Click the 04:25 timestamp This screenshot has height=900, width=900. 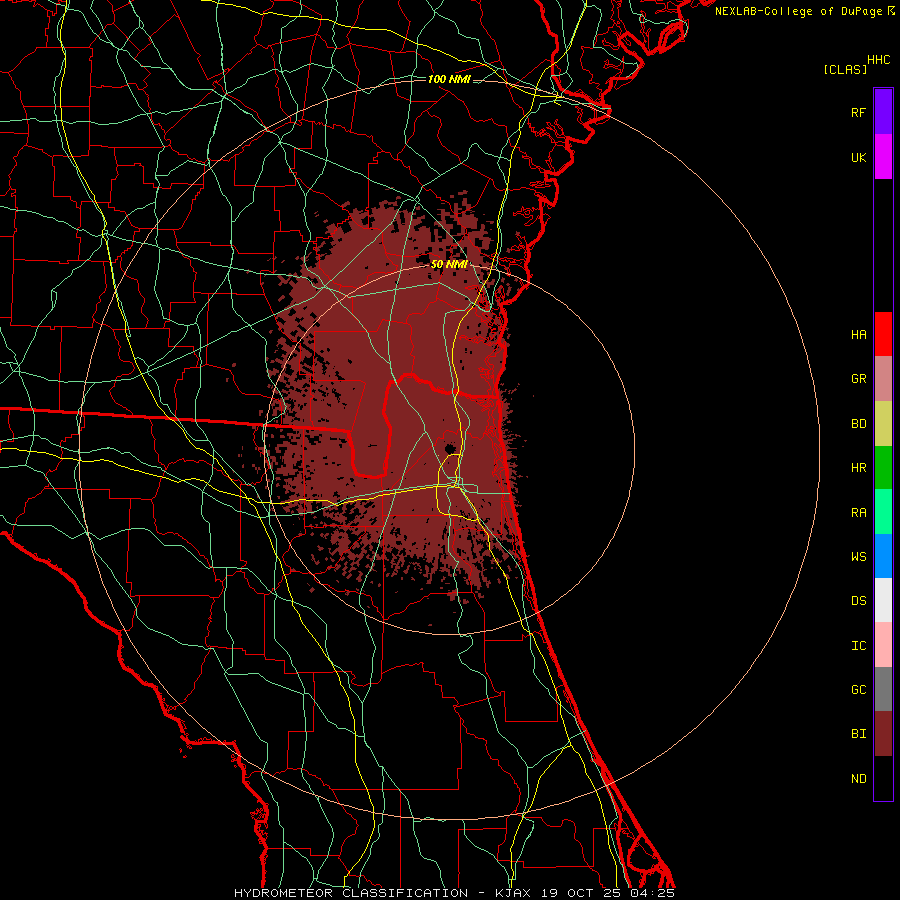652,893
